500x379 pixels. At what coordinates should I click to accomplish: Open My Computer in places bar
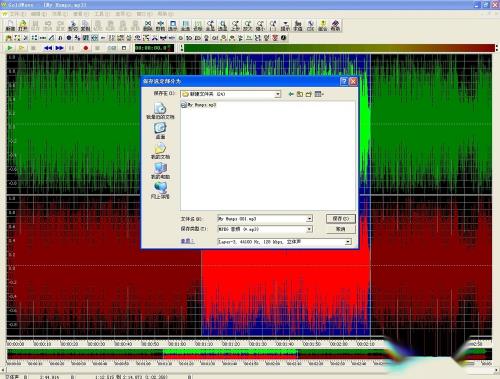pyautogui.click(x=160, y=171)
